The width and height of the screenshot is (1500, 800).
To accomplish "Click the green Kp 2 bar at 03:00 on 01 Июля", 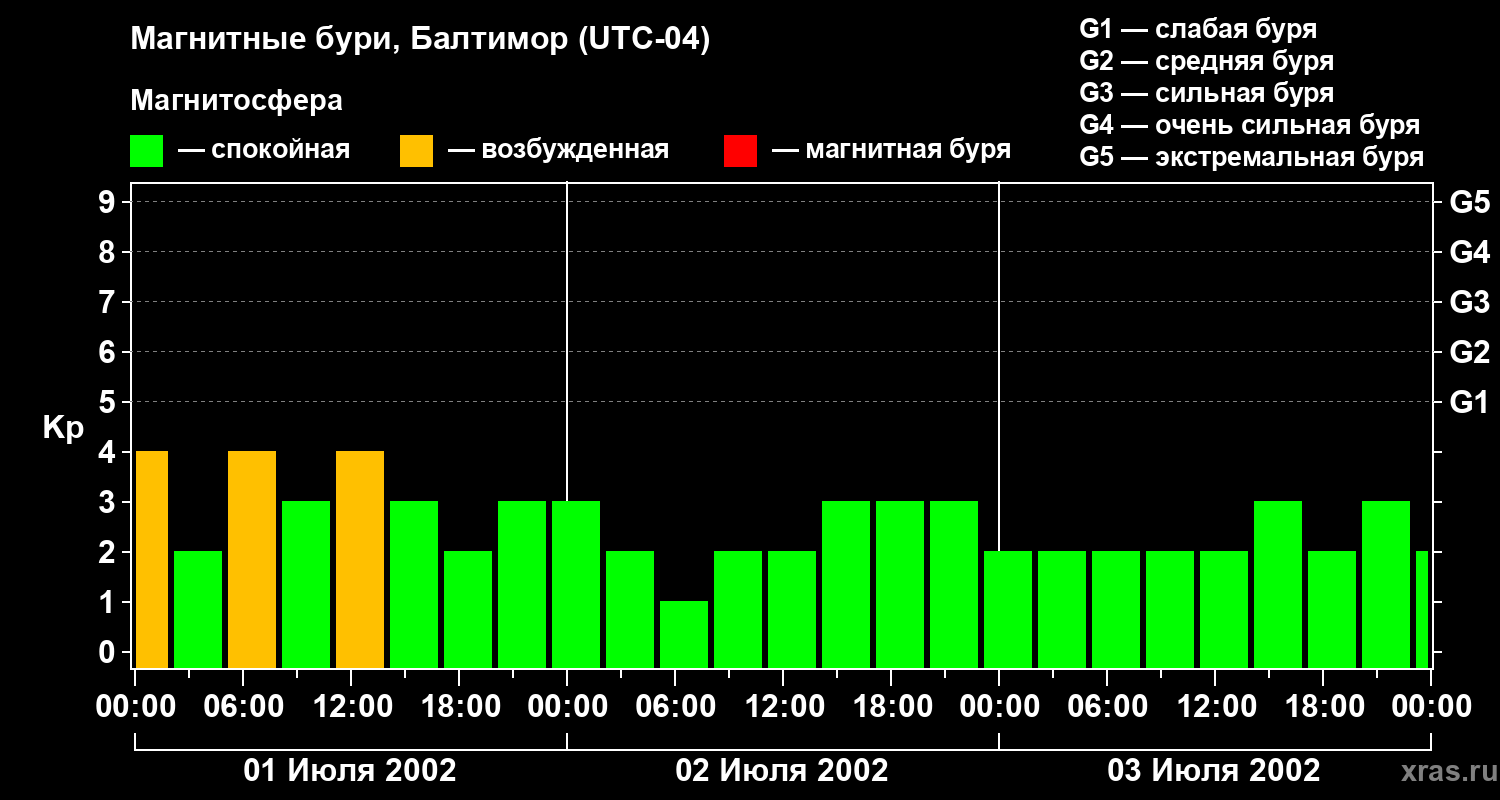I will (x=198, y=609).
